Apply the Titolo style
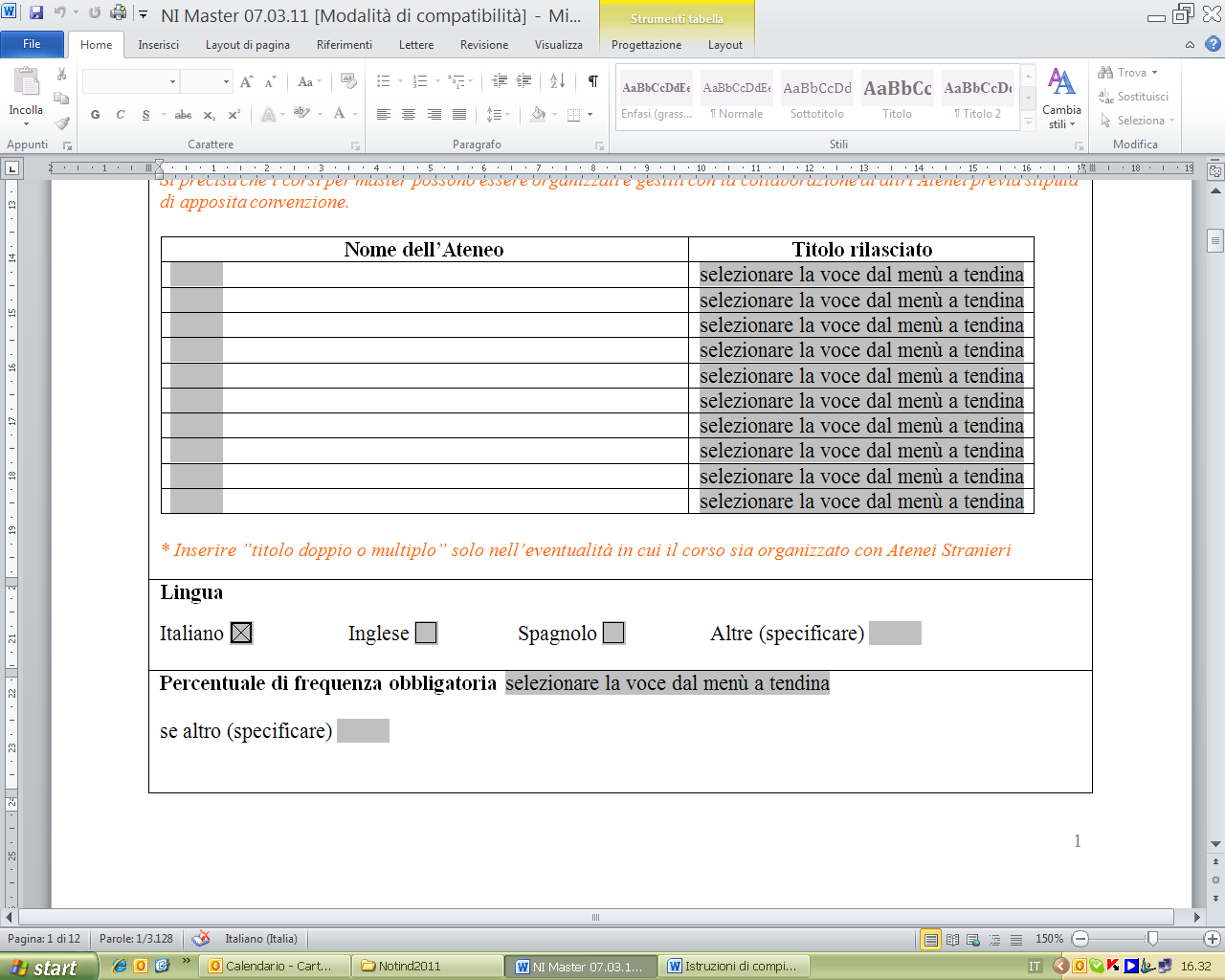The image size is (1225, 980). click(x=898, y=97)
